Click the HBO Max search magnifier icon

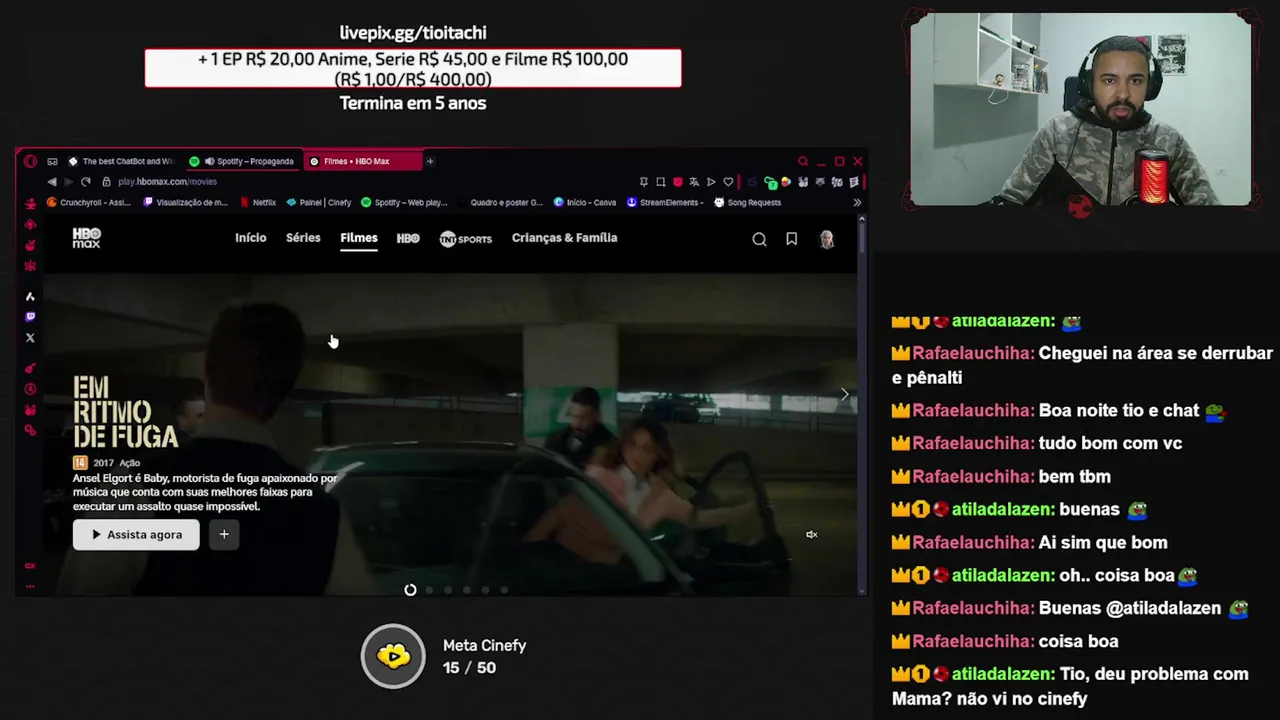click(x=759, y=239)
